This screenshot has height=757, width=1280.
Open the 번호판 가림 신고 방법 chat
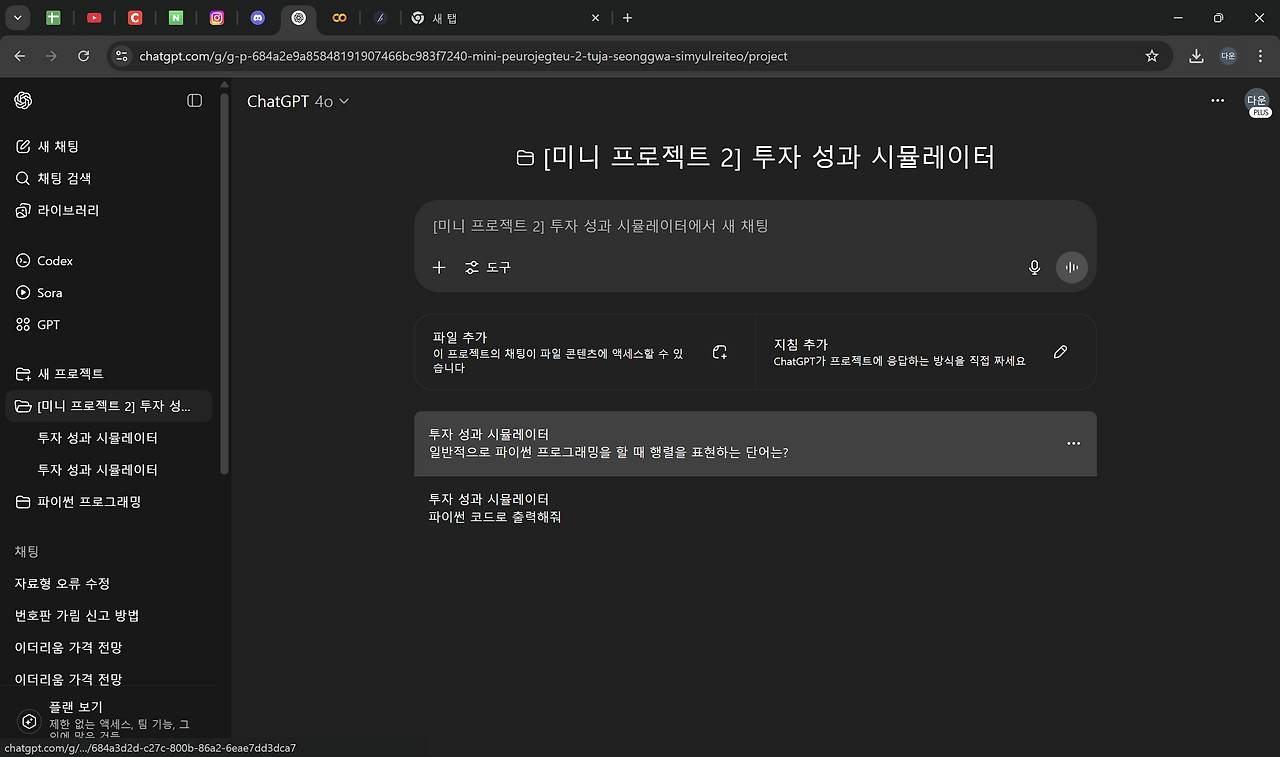point(109,615)
